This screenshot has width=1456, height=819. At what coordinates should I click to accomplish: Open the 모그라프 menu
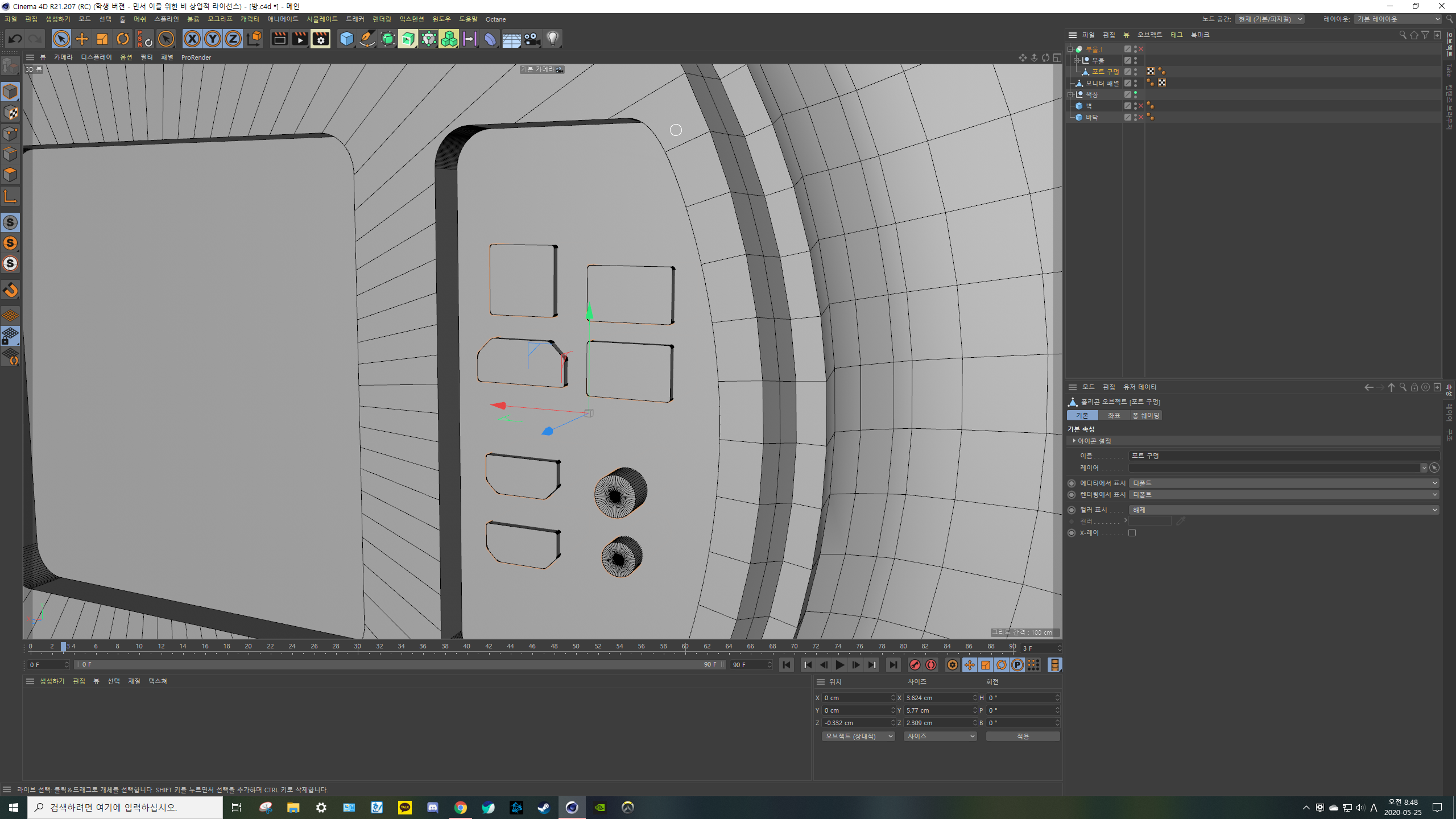[x=220, y=19]
